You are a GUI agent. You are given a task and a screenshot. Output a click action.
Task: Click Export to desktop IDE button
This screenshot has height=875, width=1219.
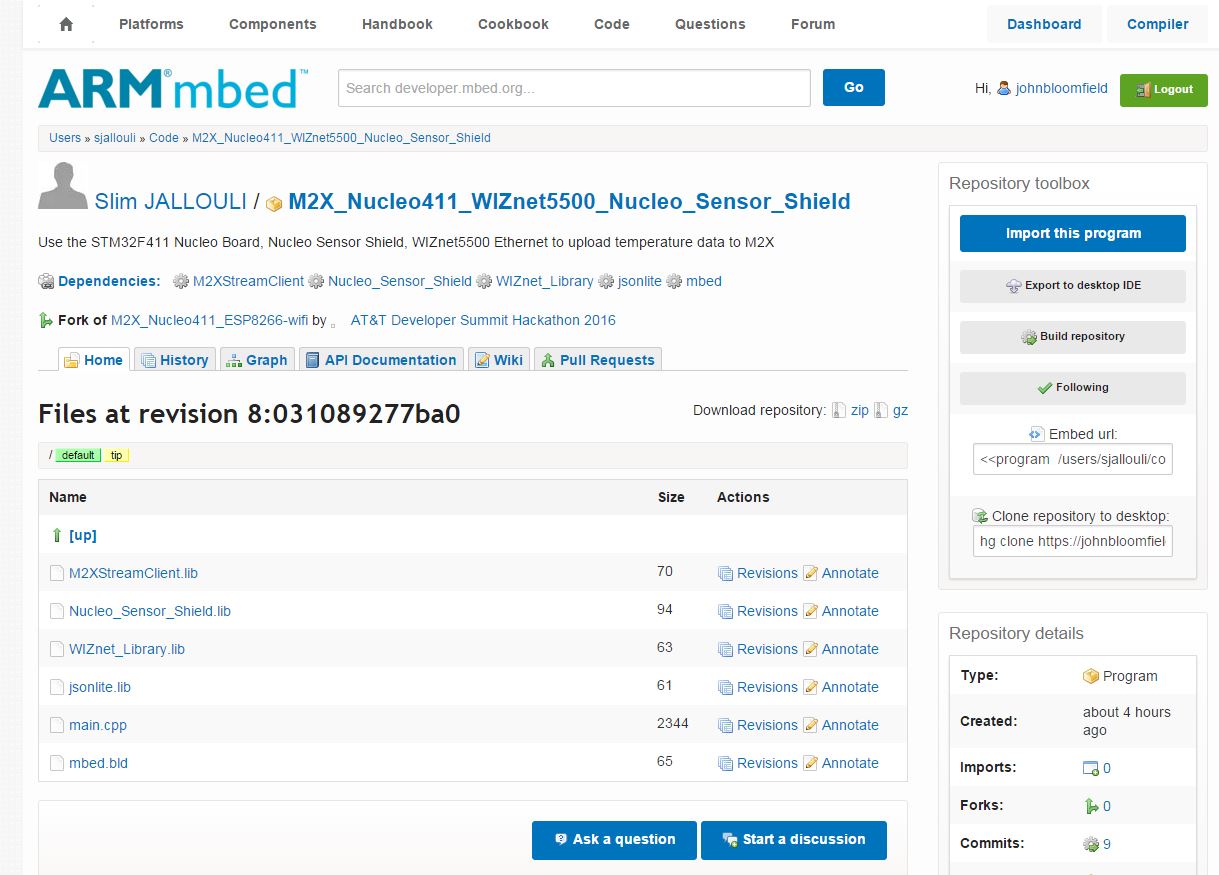[x=1072, y=285]
